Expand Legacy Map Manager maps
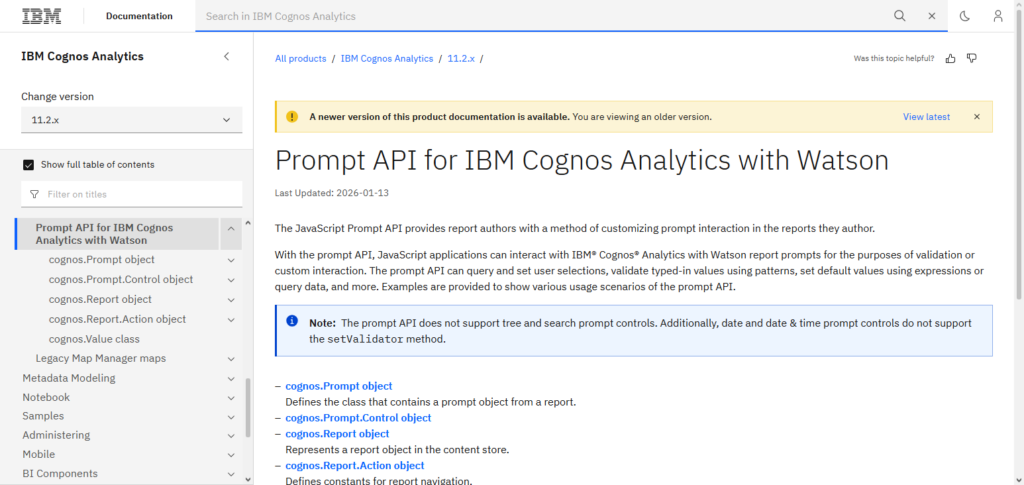The image size is (1024, 485). tap(231, 359)
